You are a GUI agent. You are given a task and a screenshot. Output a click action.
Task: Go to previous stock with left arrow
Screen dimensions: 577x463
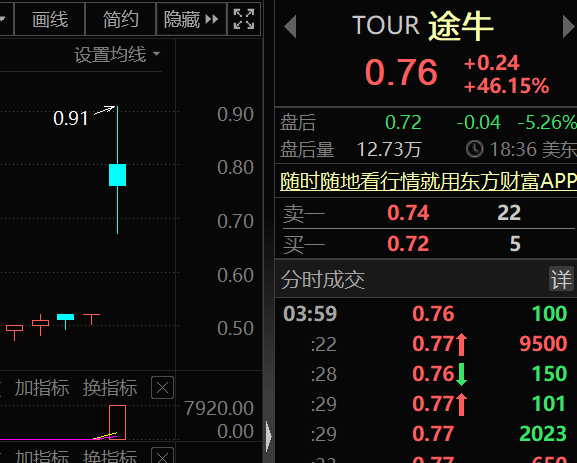point(290,26)
